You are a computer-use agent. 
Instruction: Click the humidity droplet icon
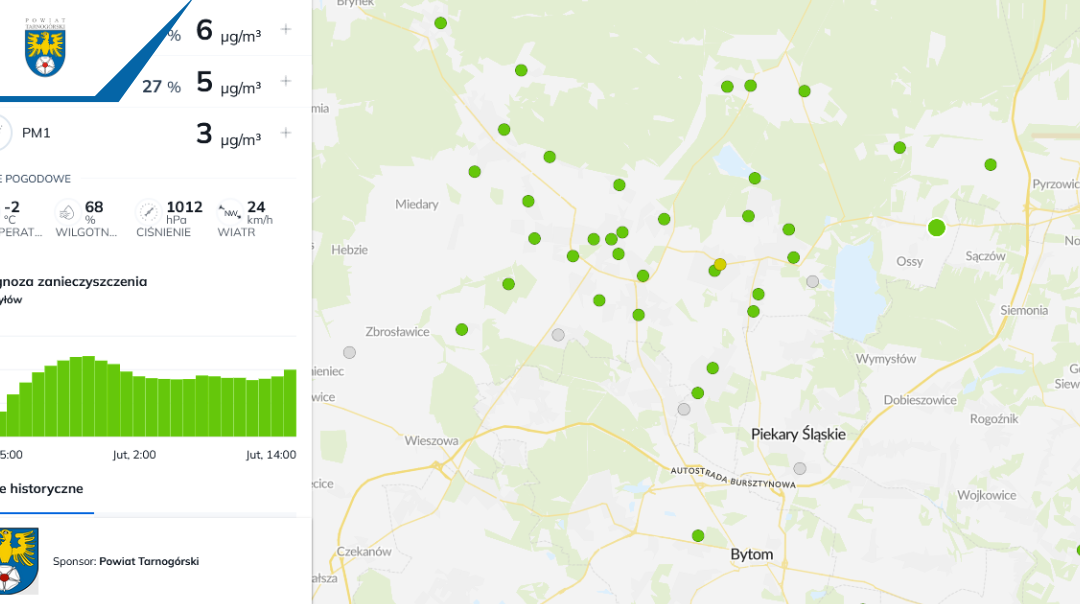66,213
